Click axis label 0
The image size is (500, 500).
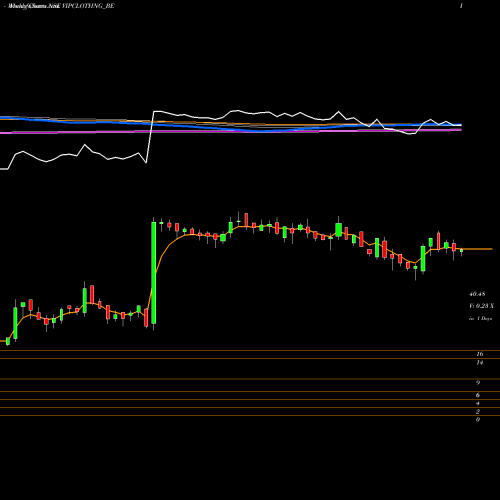(x=478, y=419)
